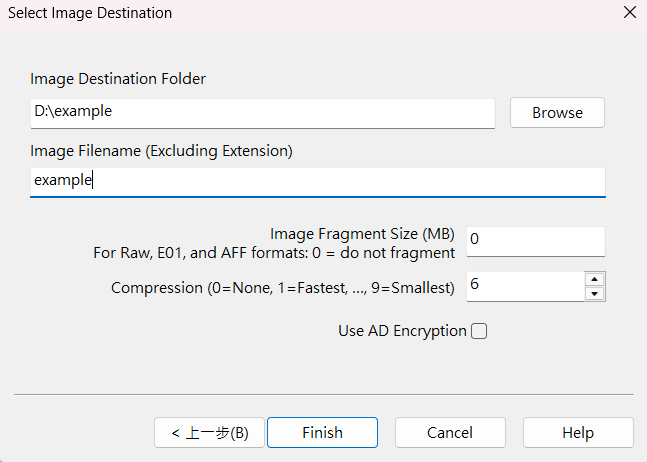
Task: Close the Select Image Destination dialog
Action: (629, 14)
